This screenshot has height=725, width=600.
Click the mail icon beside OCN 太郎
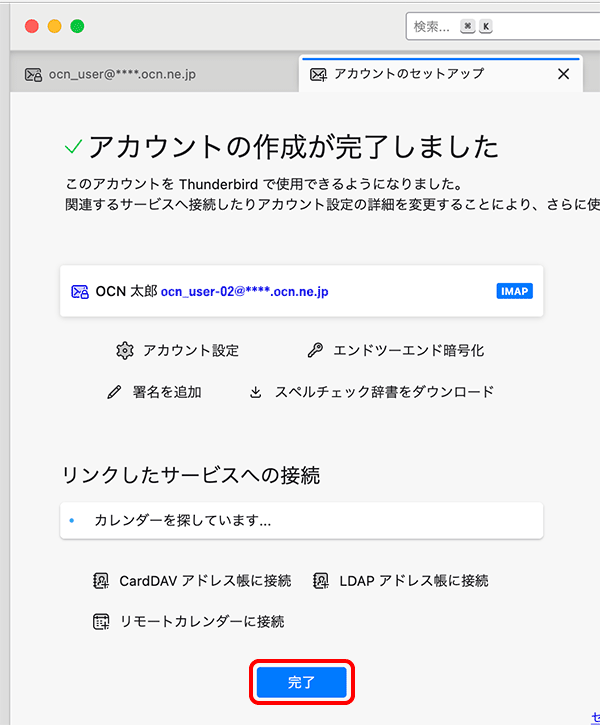[80, 291]
